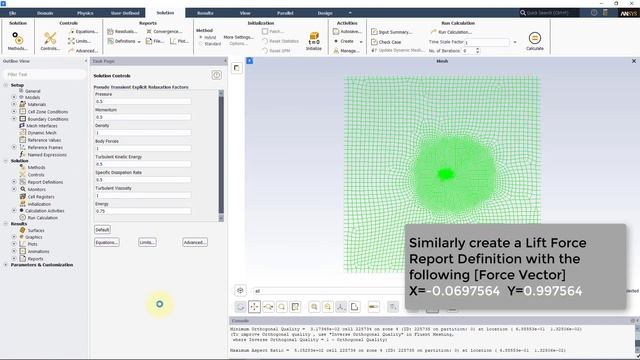Open the Time Scale Factor dropdown arrow
640x360 pixels.
pos(515,42)
